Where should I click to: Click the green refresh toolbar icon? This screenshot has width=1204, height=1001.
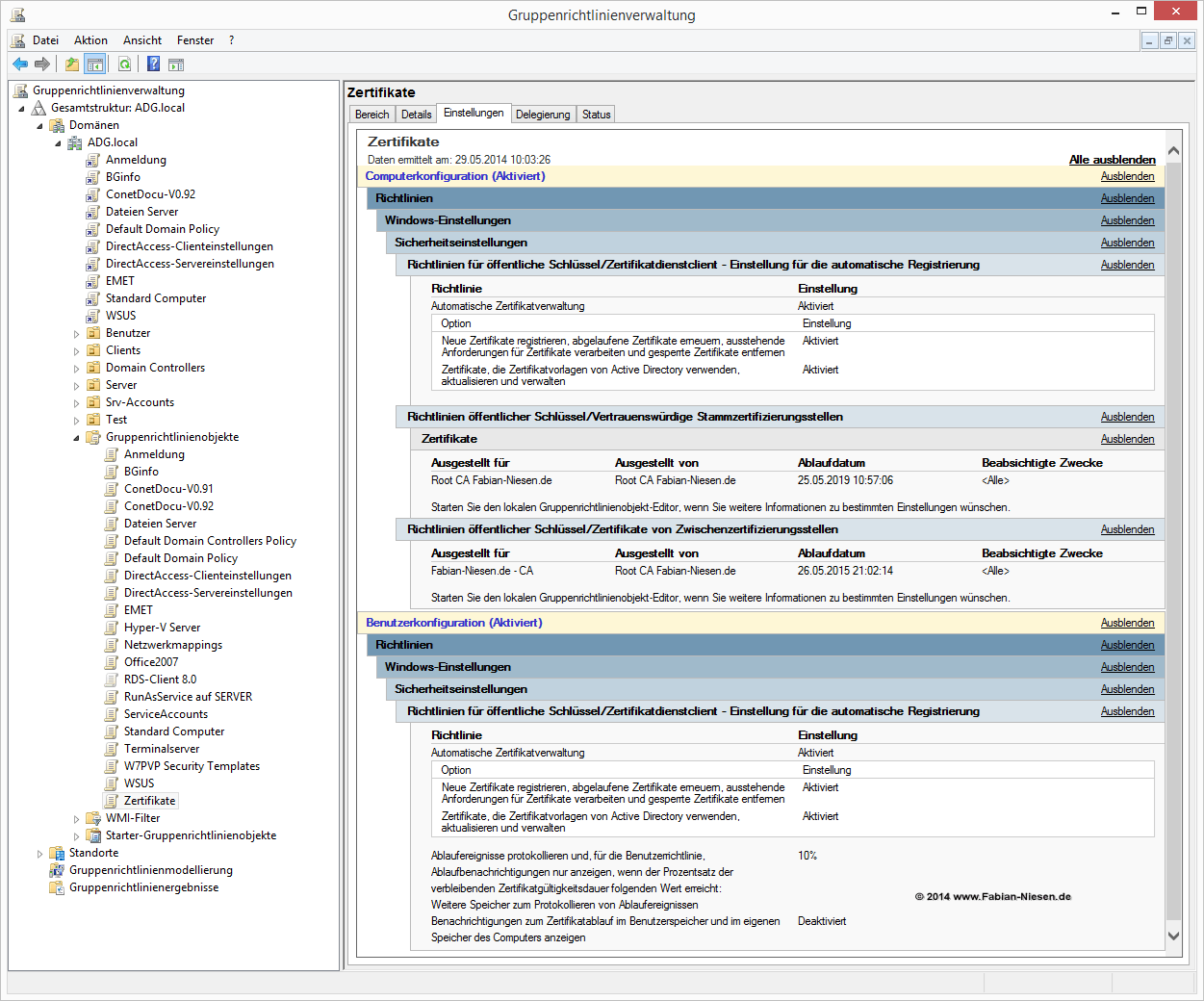tap(124, 64)
